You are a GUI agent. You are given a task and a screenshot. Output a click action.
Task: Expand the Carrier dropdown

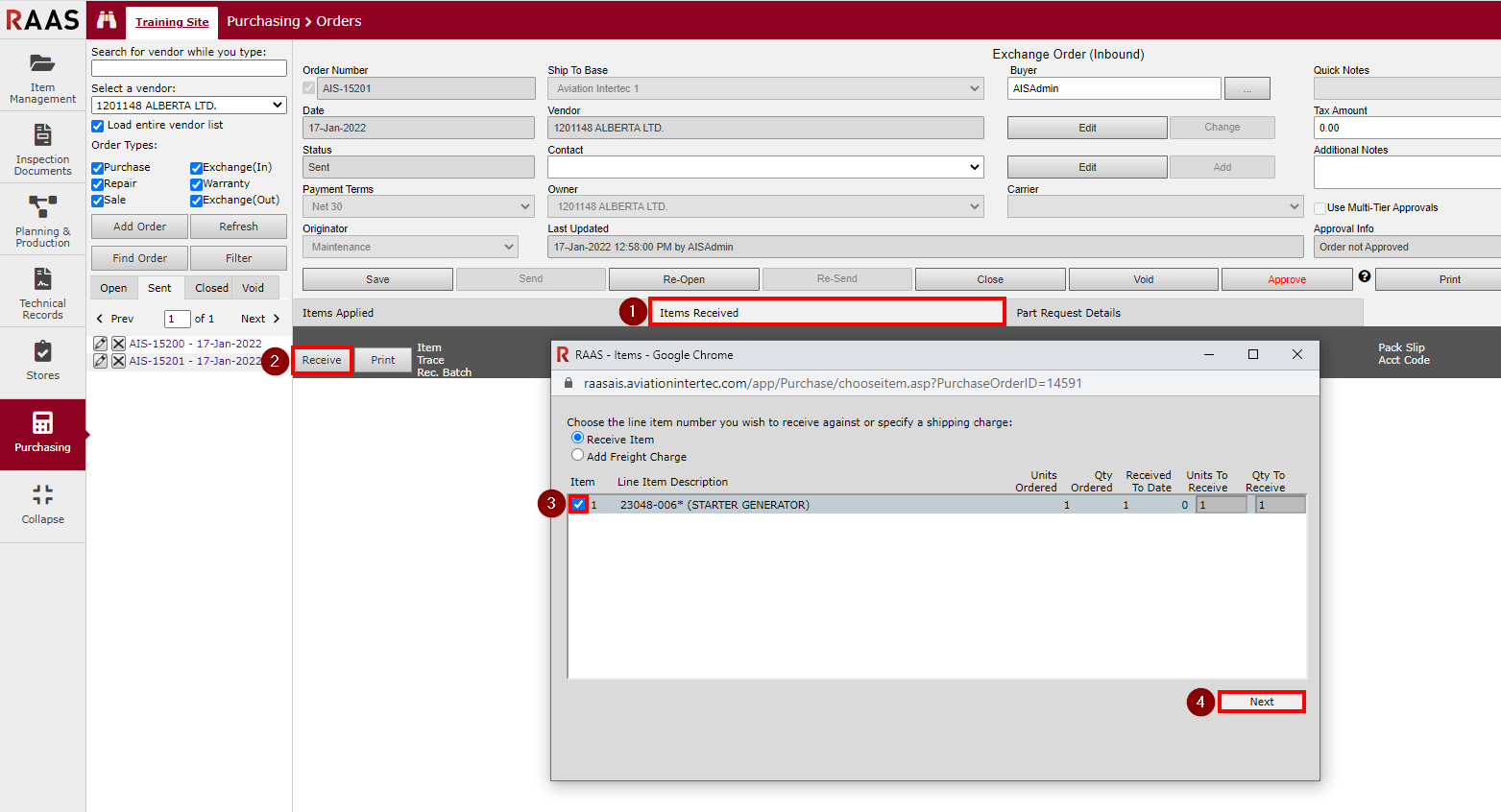1153,206
